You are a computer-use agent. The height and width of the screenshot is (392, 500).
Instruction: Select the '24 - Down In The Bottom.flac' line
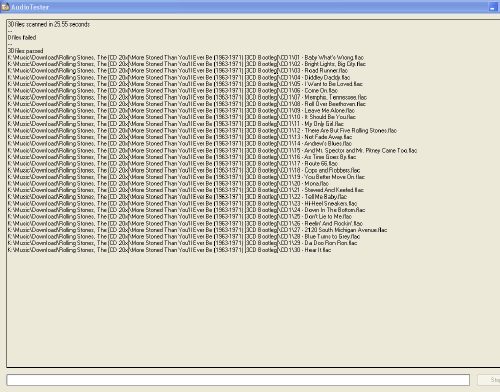tap(187, 210)
